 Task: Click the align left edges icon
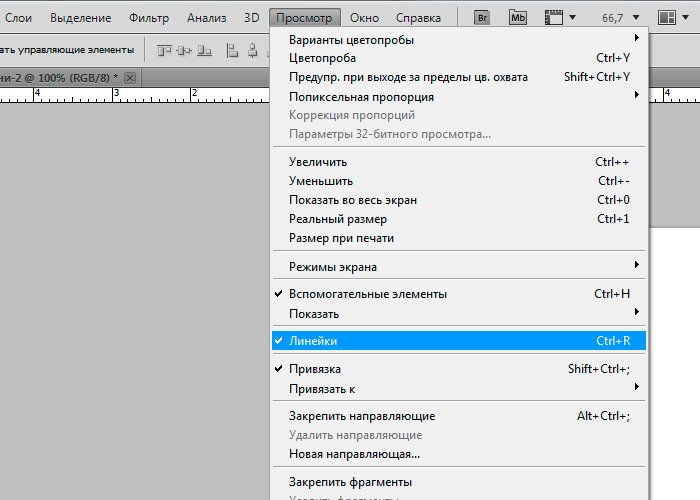[x=233, y=50]
